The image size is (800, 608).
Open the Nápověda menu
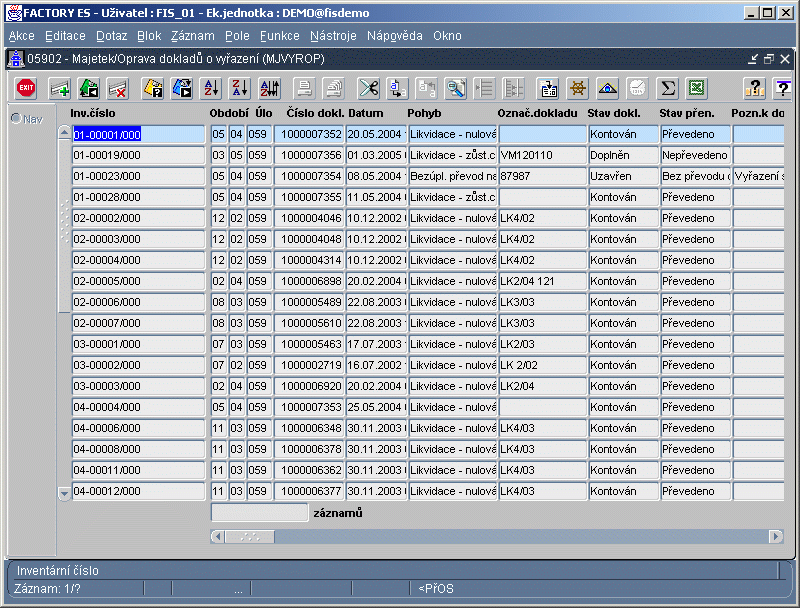click(394, 36)
